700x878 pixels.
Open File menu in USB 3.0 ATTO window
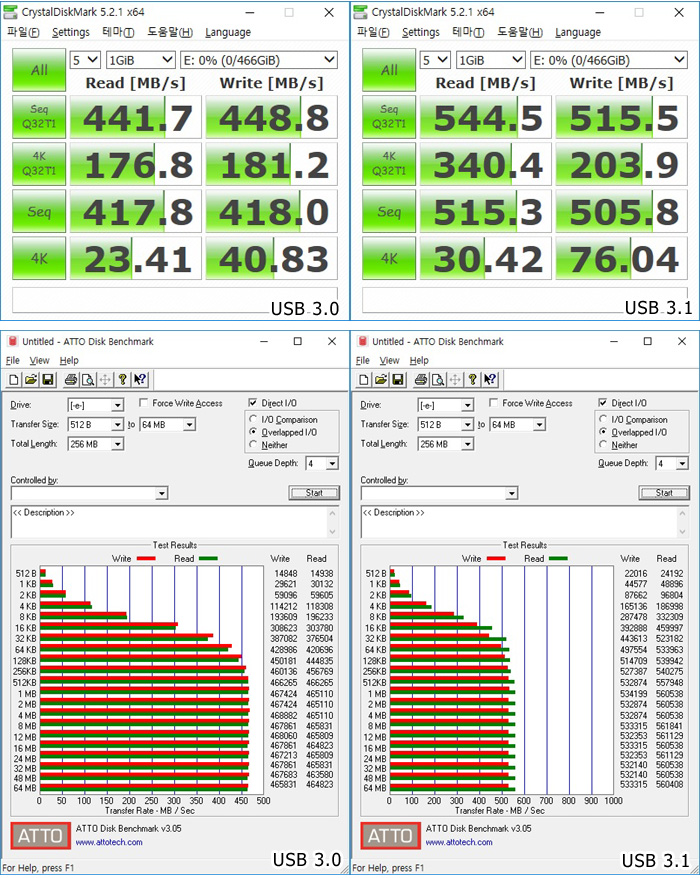12,360
